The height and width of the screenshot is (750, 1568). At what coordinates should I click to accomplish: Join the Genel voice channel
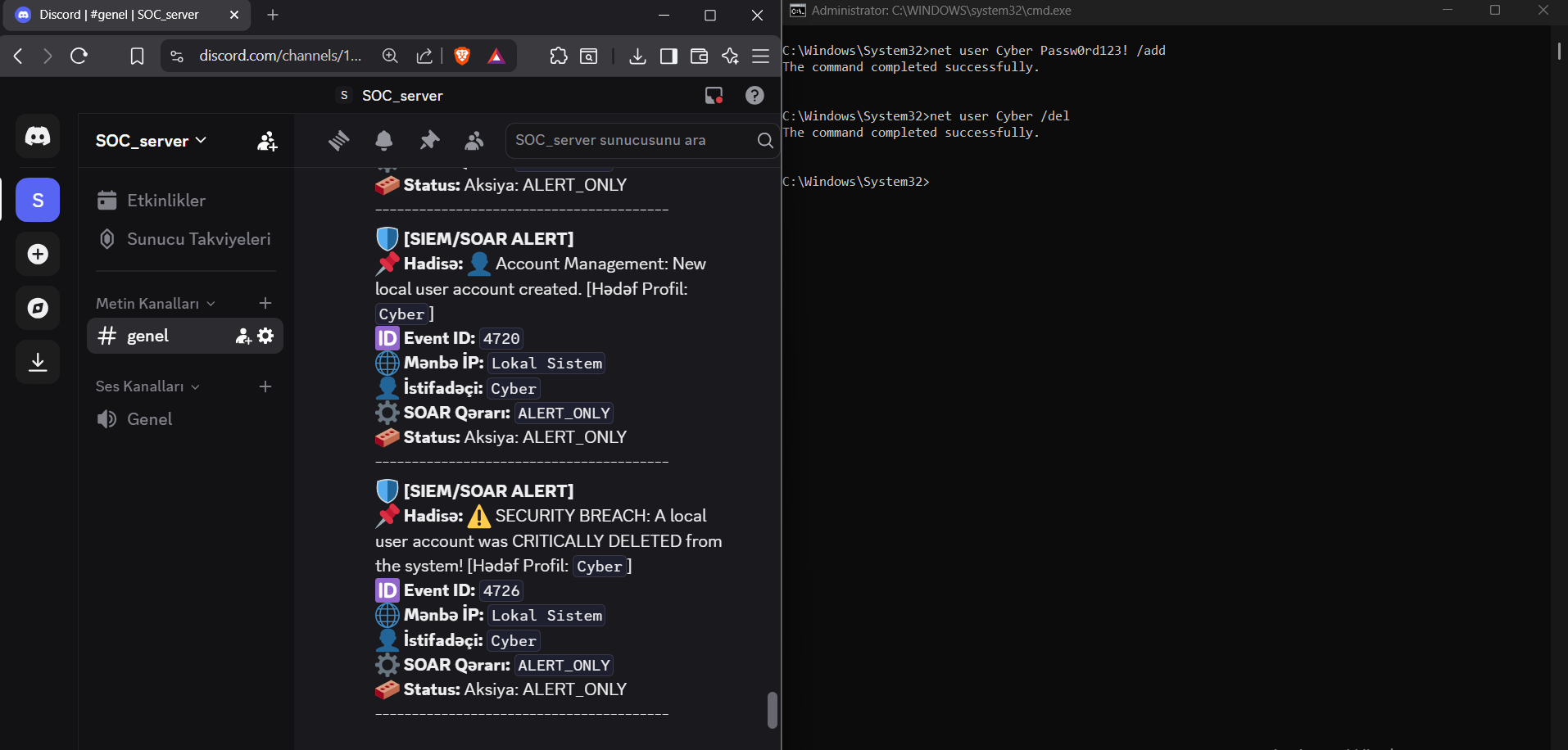185,419
